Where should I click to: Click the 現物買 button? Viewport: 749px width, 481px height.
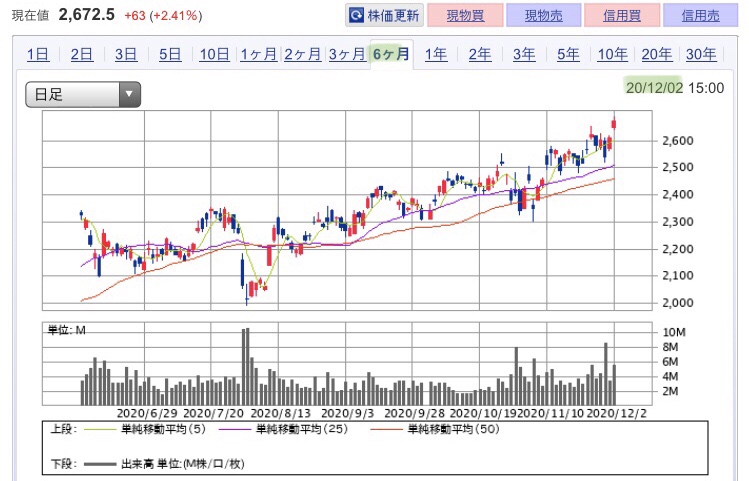[x=465, y=15]
